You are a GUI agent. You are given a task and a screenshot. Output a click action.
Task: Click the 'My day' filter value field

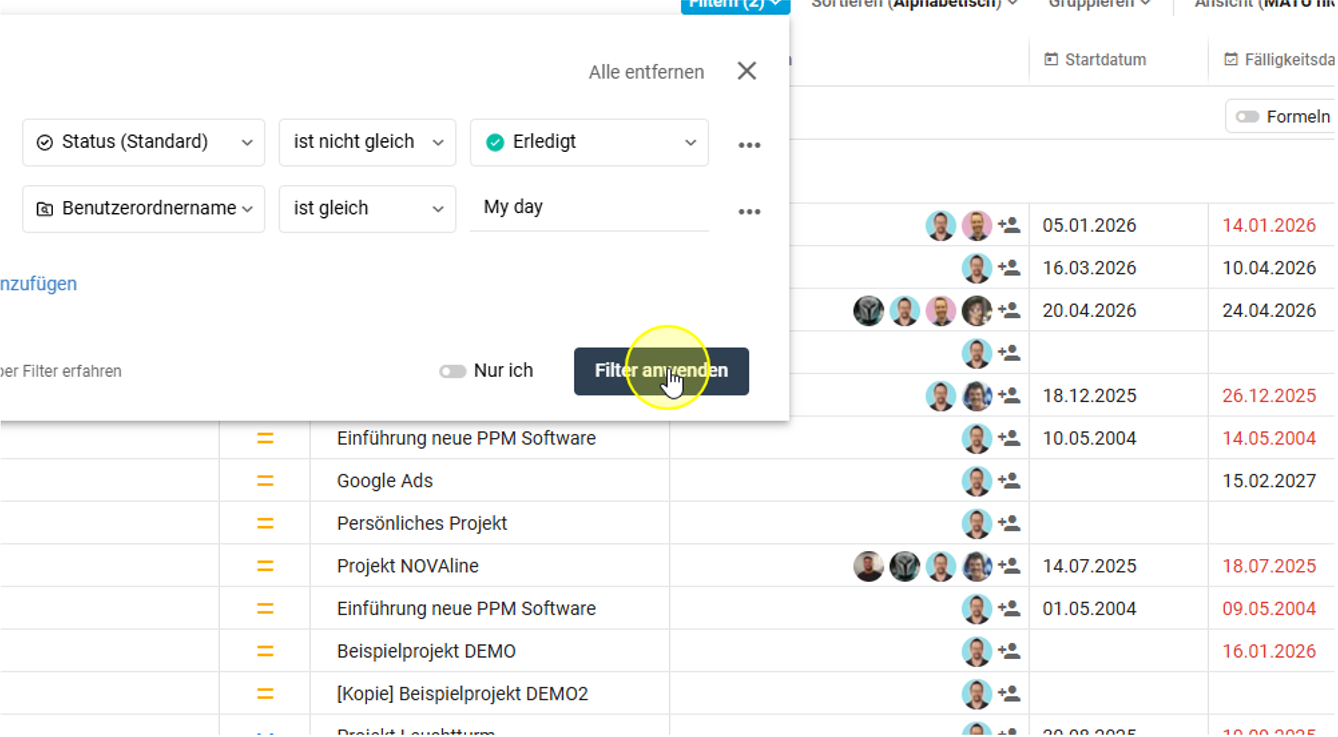tap(589, 208)
